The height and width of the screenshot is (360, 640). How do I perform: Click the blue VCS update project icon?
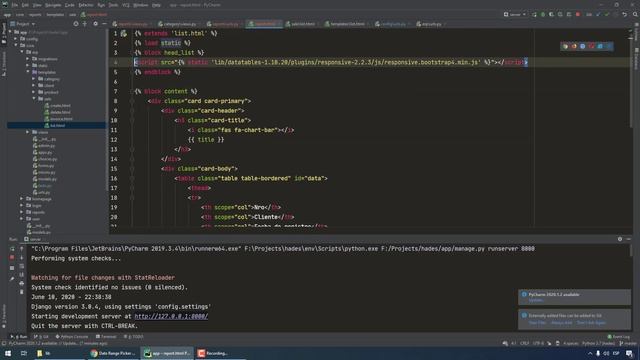[x=598, y=14]
